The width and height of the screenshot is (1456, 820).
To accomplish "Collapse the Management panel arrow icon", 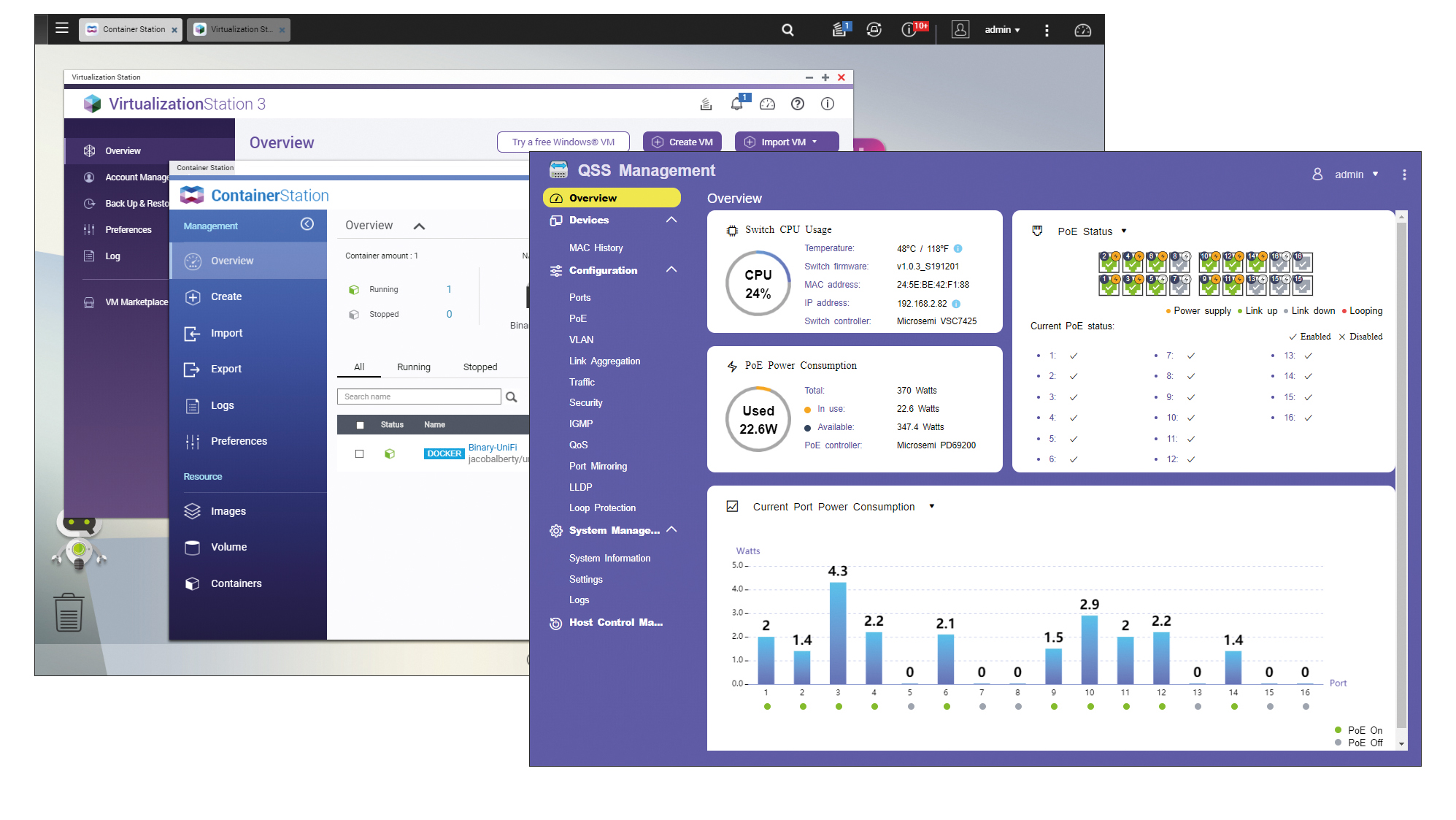I will (x=307, y=224).
